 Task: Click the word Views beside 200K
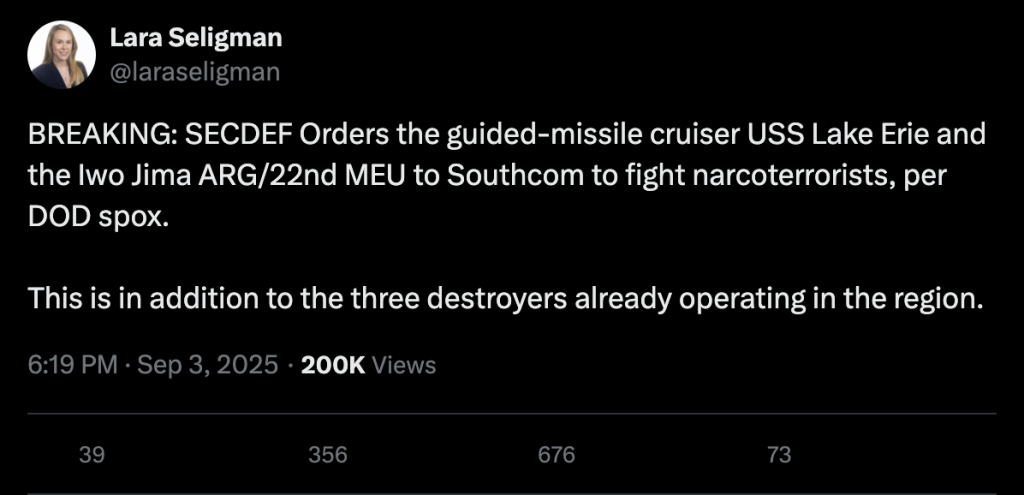click(x=404, y=365)
